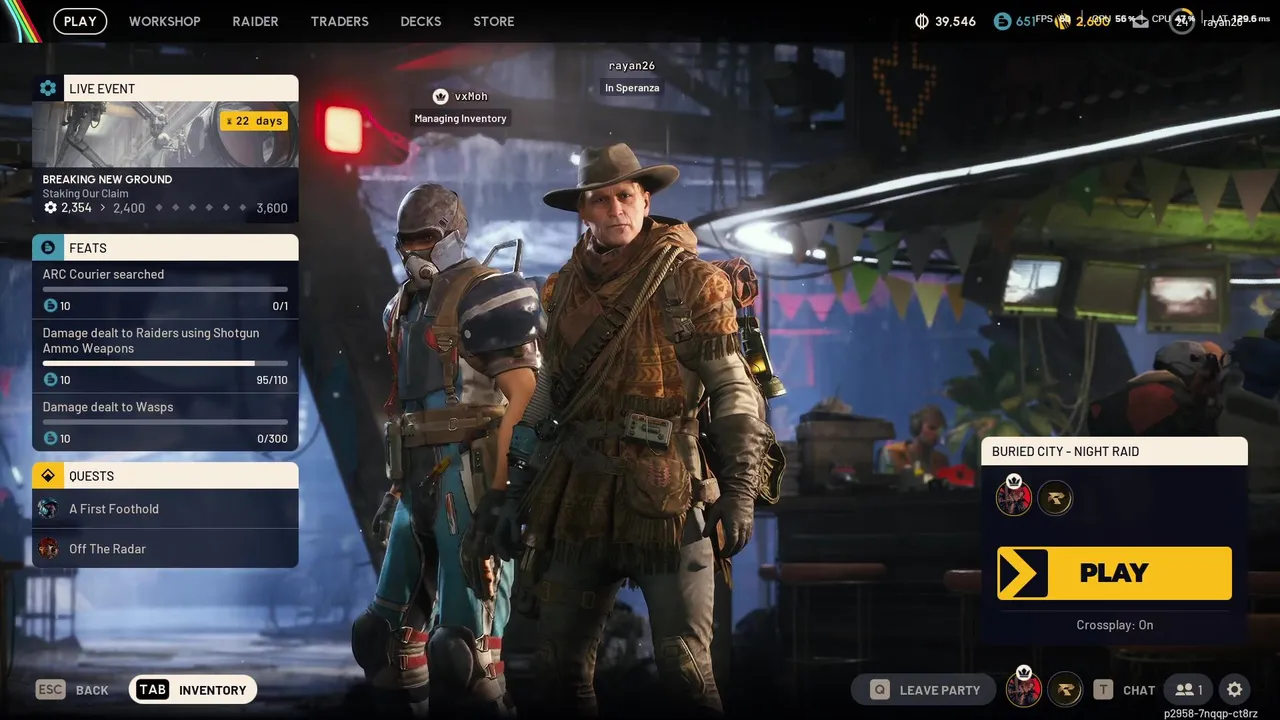Open the party members icon showing 1
1280x720 pixels.
point(1189,690)
